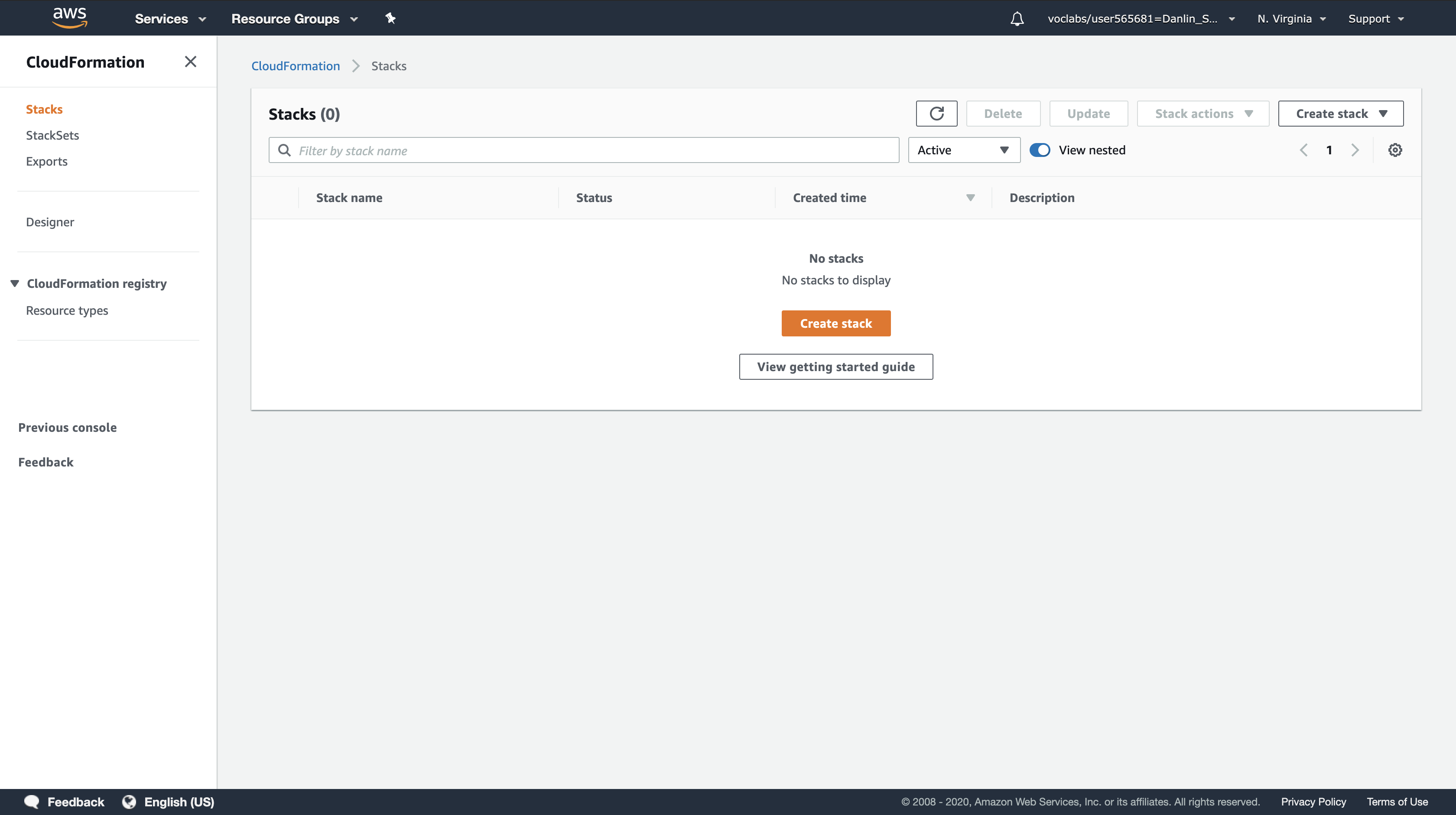
Task: Open the Services menu
Action: point(169,19)
